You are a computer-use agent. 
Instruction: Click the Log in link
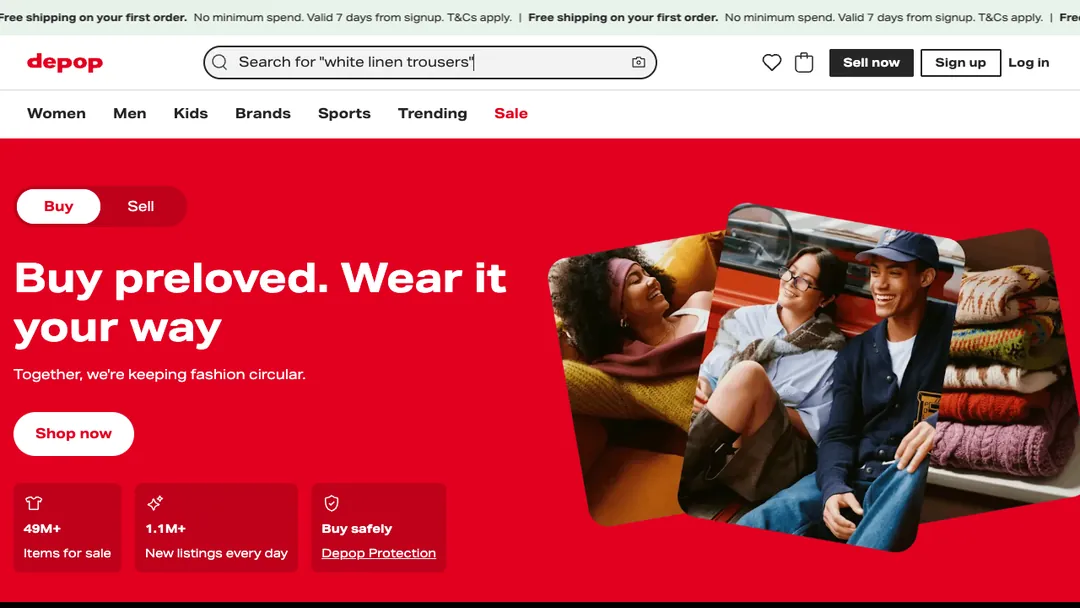[x=1029, y=63]
